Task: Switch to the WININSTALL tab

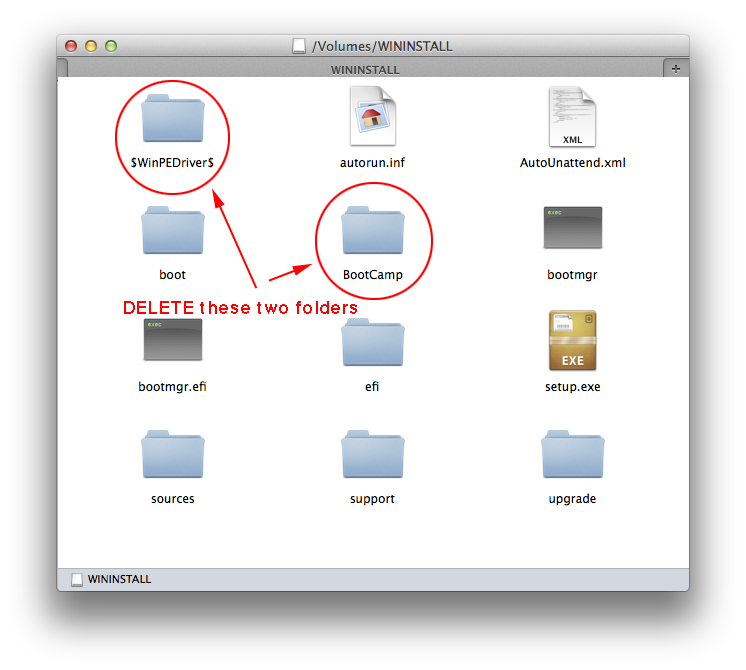Action: point(365,69)
